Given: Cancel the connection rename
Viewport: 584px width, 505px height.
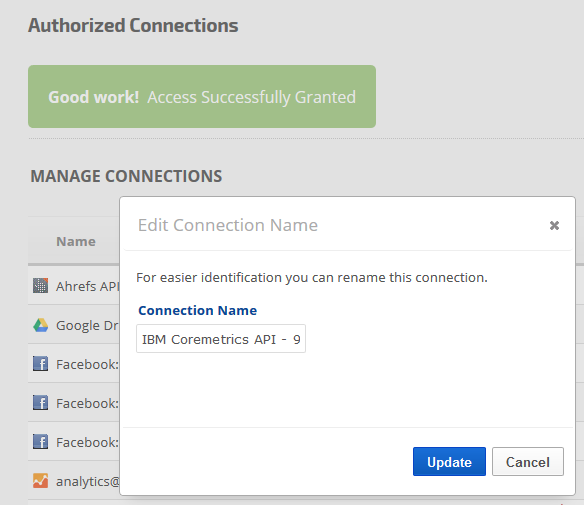Looking at the screenshot, I should (528, 462).
